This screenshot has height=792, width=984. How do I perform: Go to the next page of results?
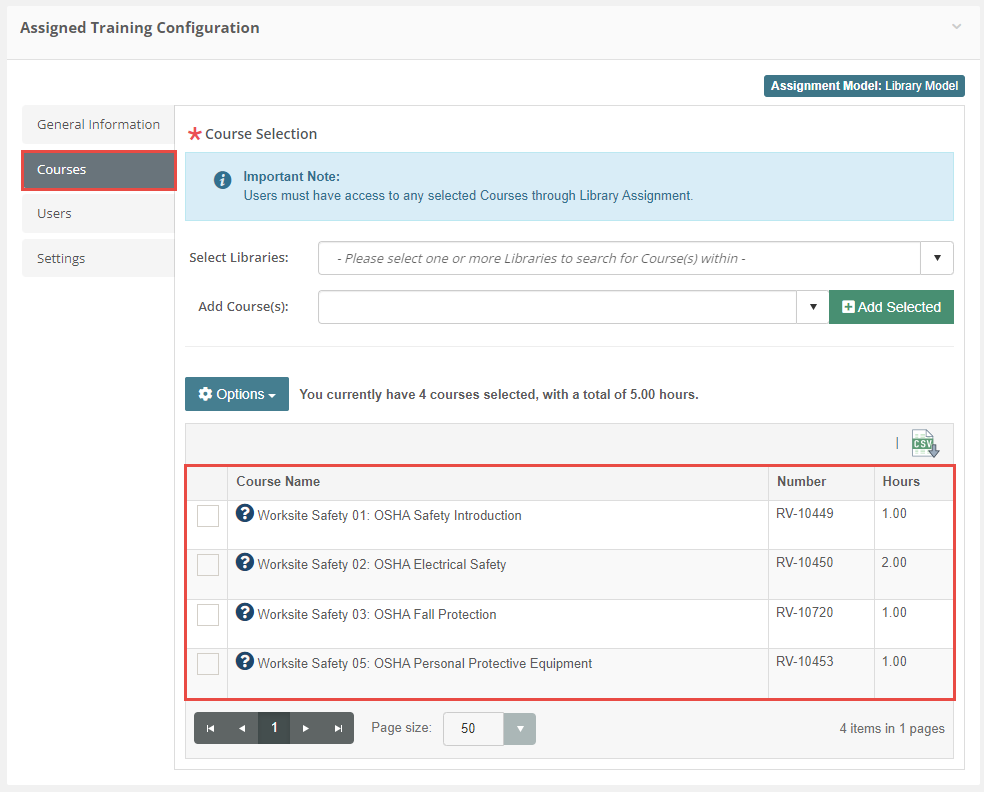[x=306, y=728]
